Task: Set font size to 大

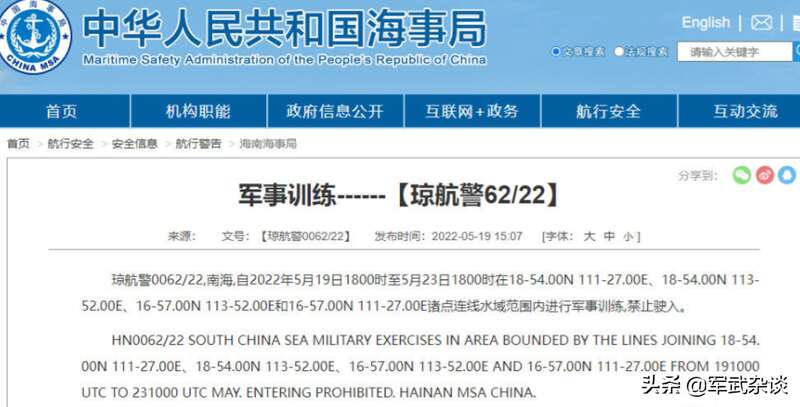Action: [x=589, y=236]
